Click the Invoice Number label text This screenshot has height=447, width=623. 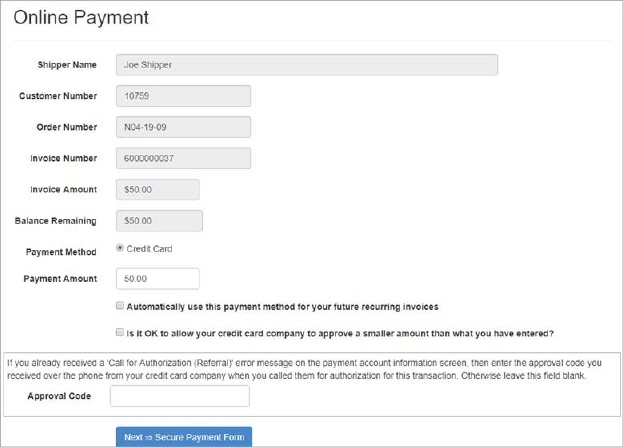pyautogui.click(x=62, y=158)
